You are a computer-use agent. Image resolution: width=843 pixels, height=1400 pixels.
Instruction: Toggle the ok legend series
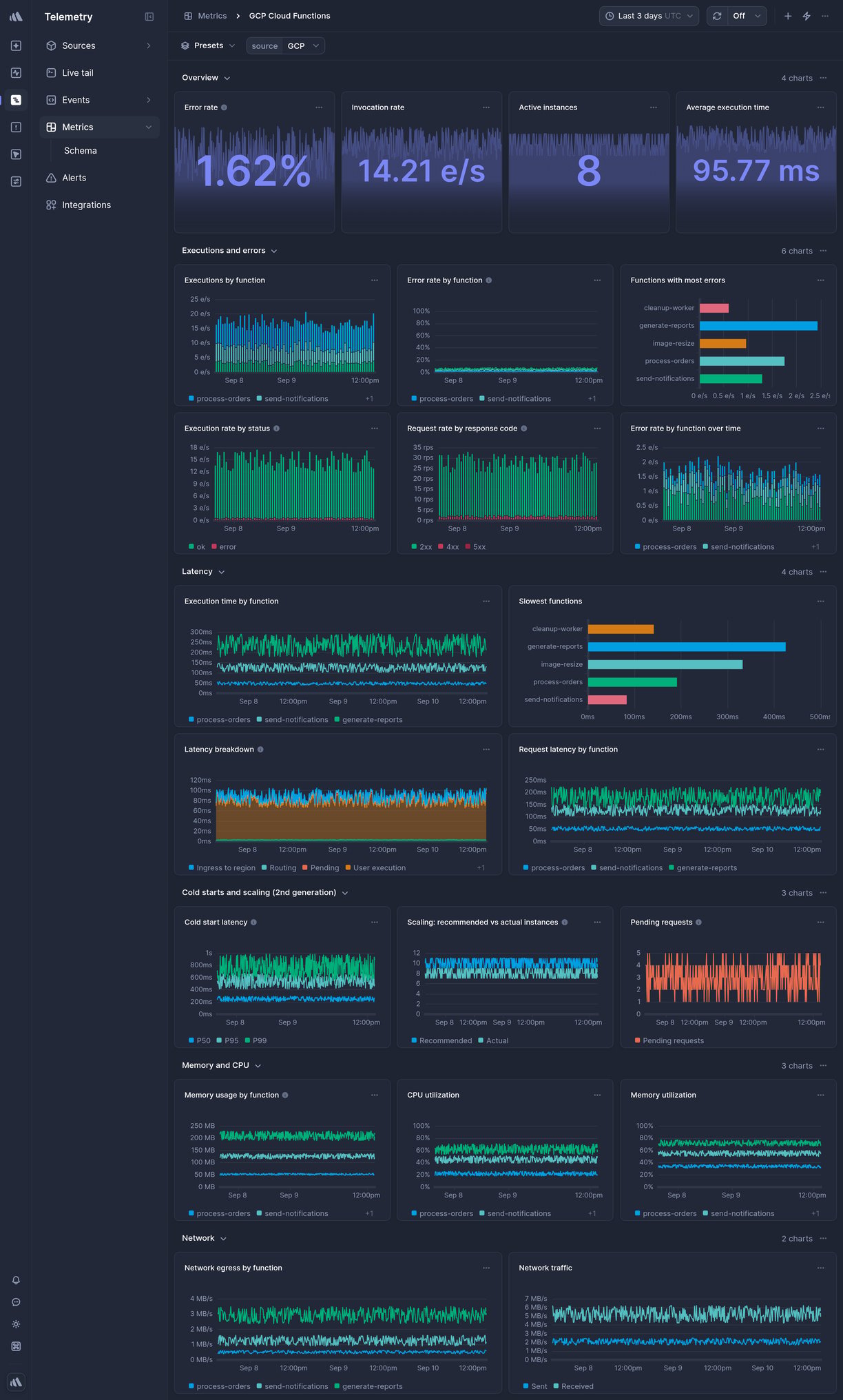click(x=197, y=547)
